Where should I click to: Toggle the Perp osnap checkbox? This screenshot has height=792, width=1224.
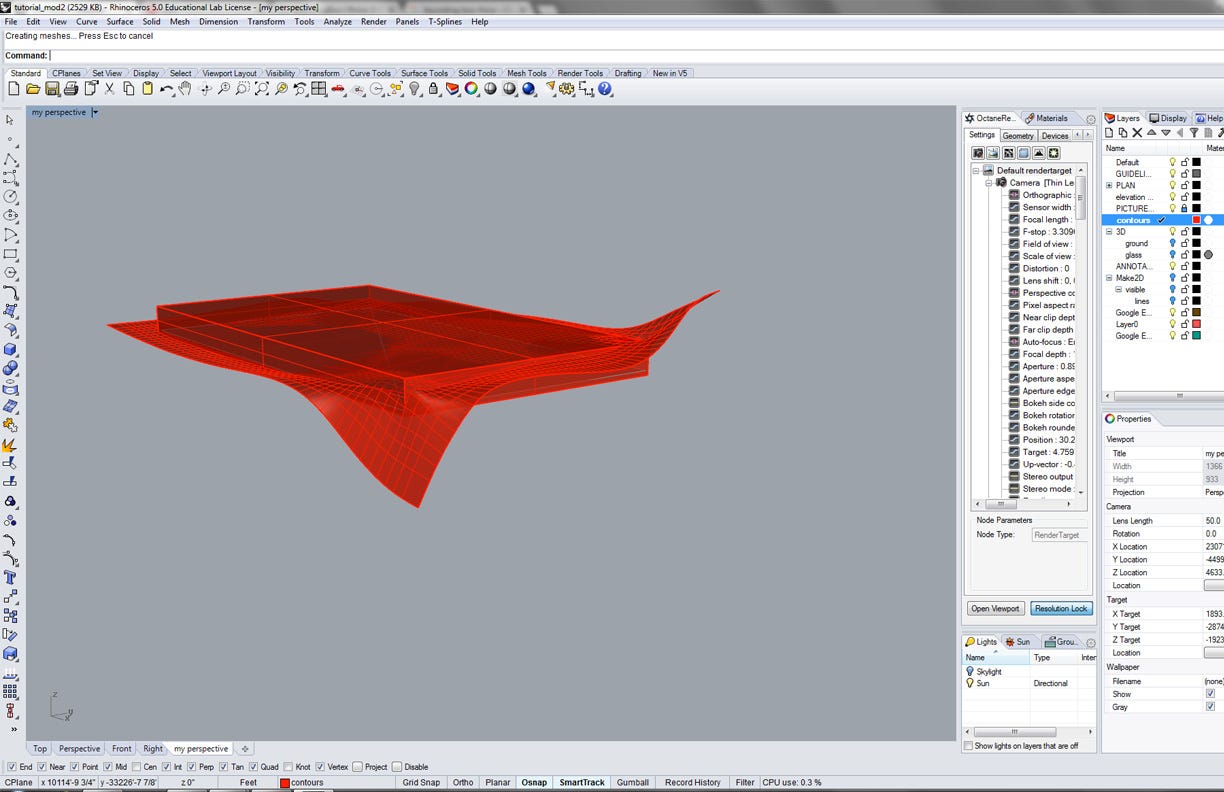coord(192,767)
